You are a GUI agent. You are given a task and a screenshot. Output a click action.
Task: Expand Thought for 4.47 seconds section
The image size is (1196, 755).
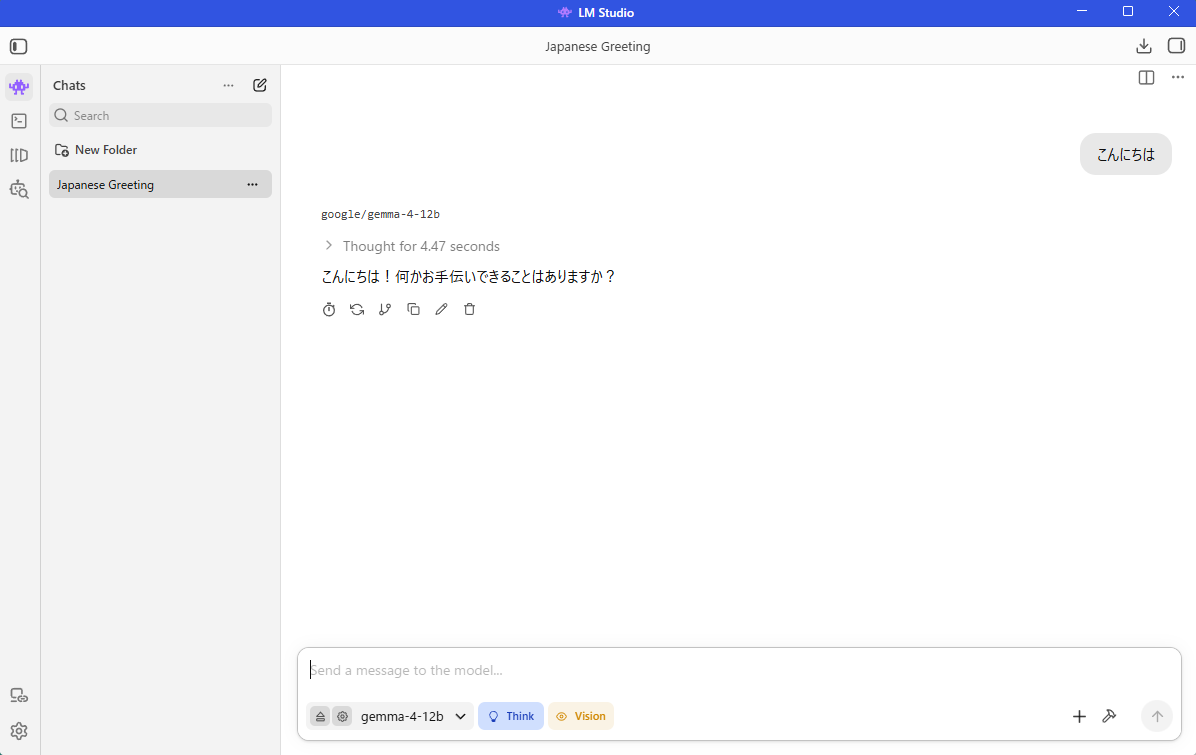click(x=412, y=246)
